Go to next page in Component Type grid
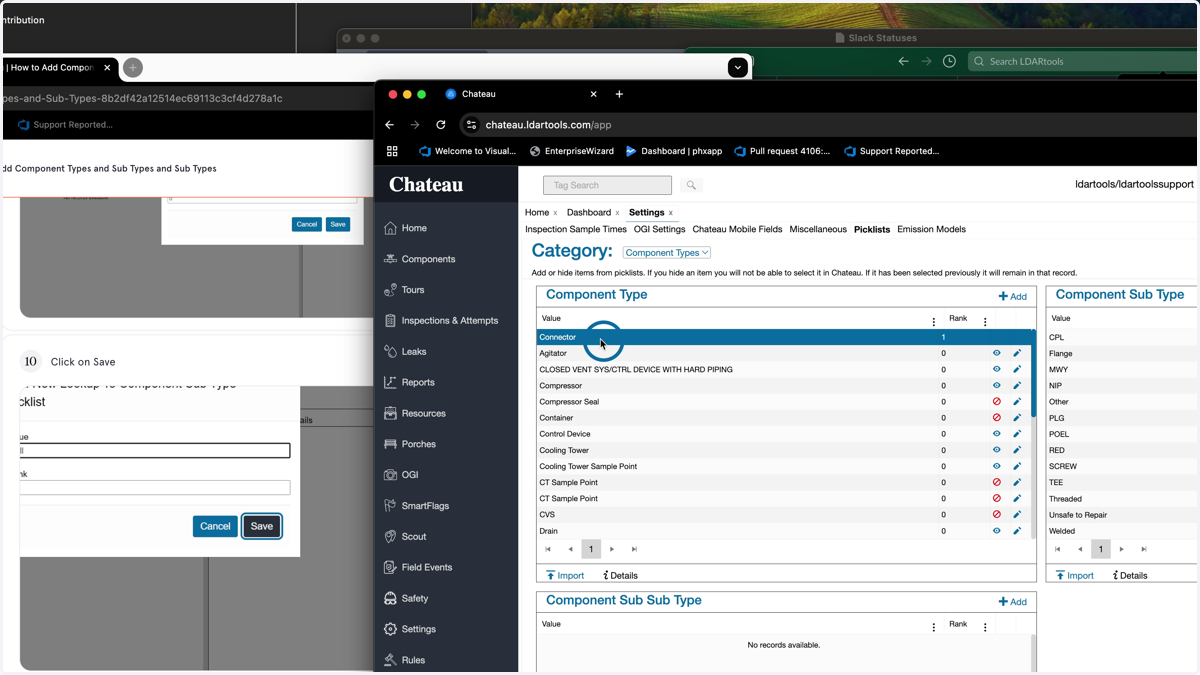 coord(612,549)
